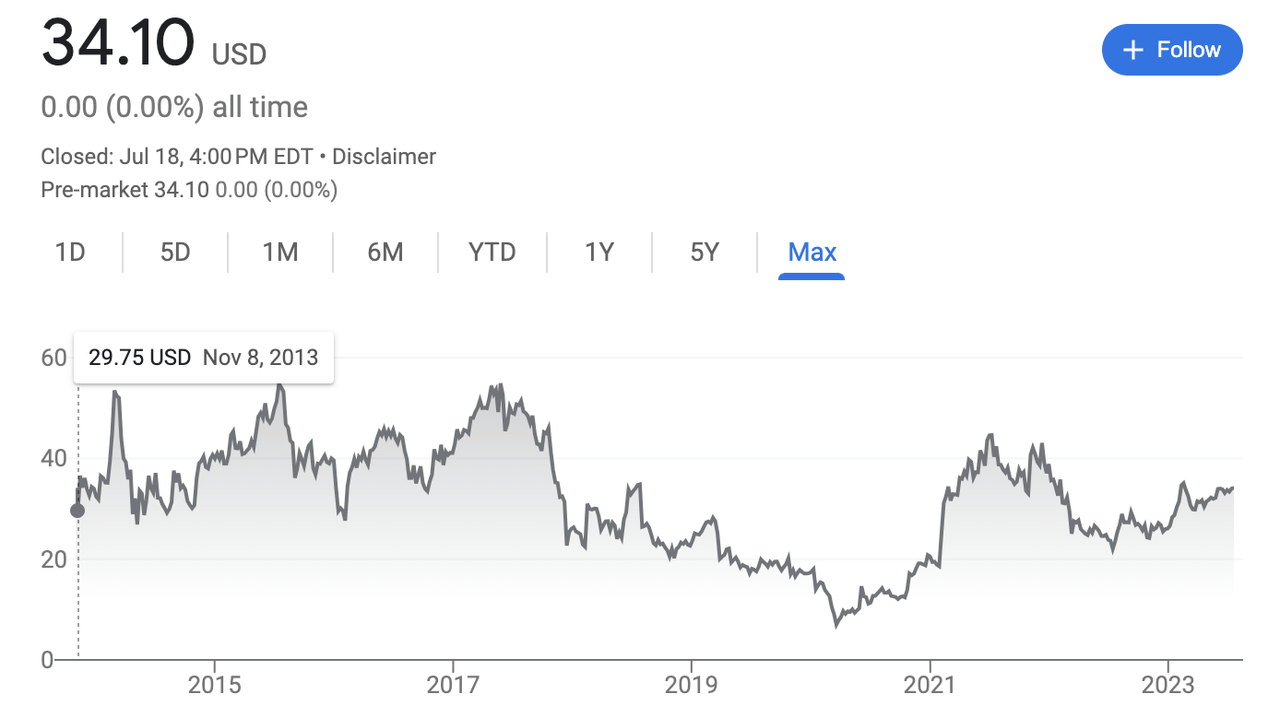View year-to-date with YTD tab

492,252
